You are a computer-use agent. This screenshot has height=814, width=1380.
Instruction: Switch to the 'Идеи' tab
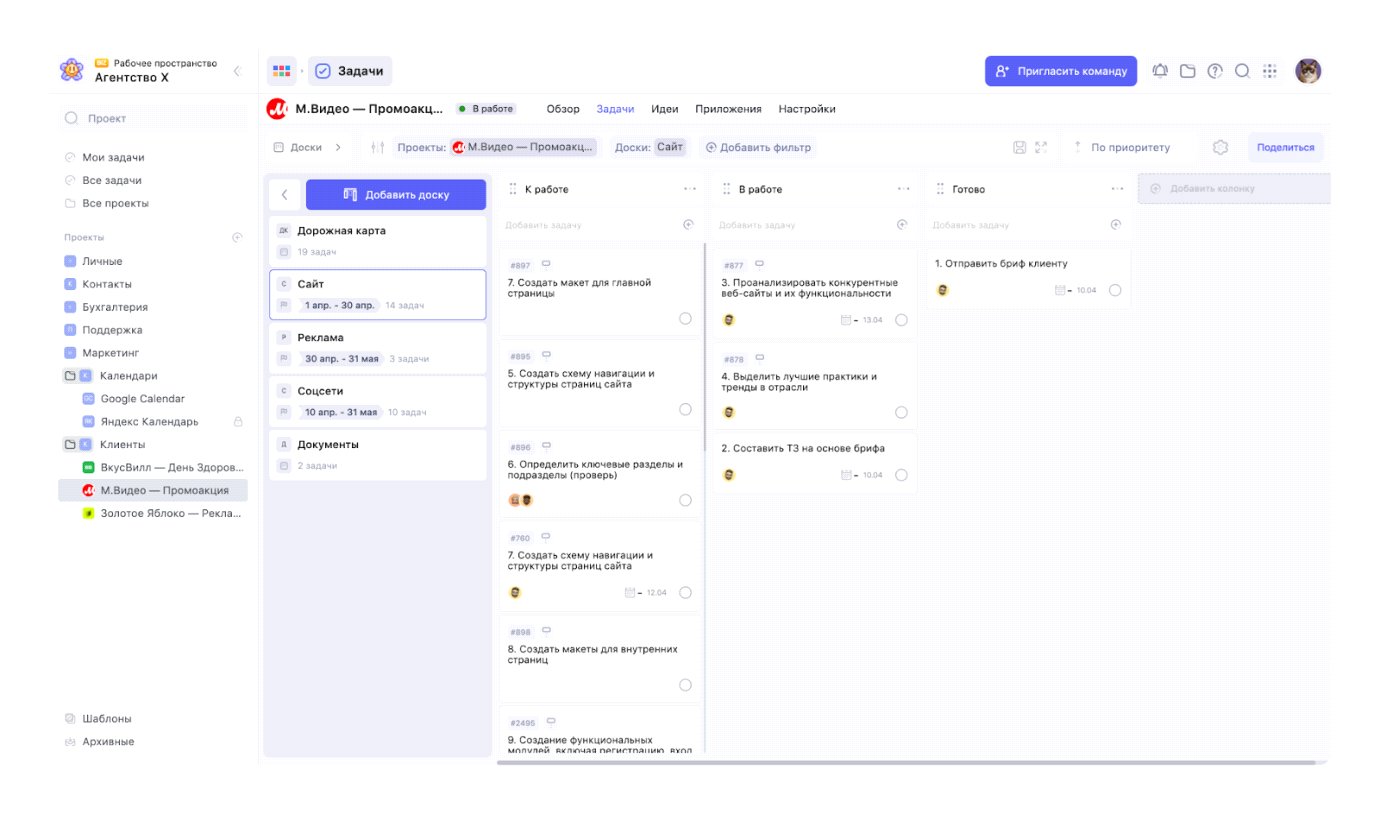[x=664, y=109]
